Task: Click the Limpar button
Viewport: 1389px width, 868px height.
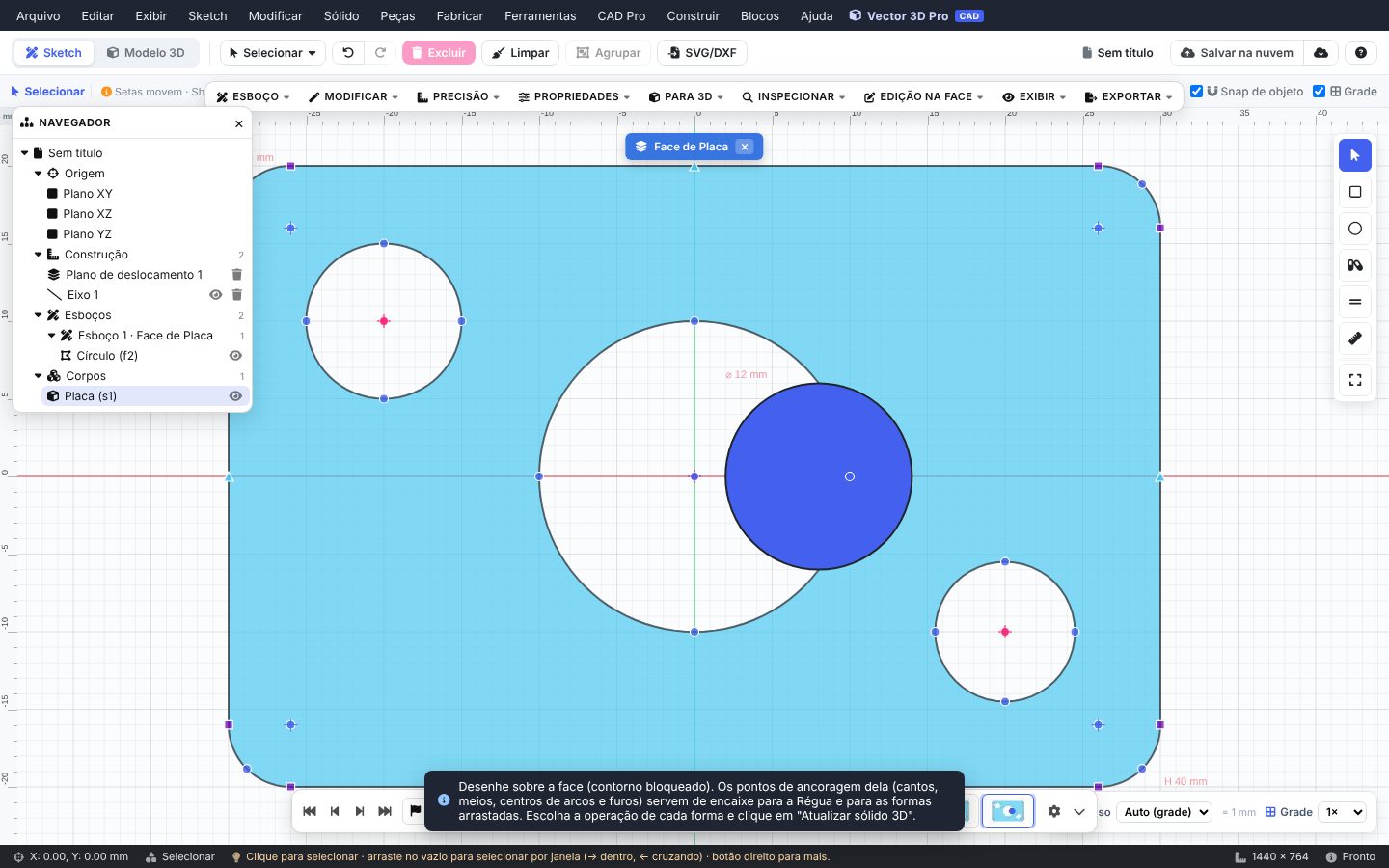Action: pos(521,53)
